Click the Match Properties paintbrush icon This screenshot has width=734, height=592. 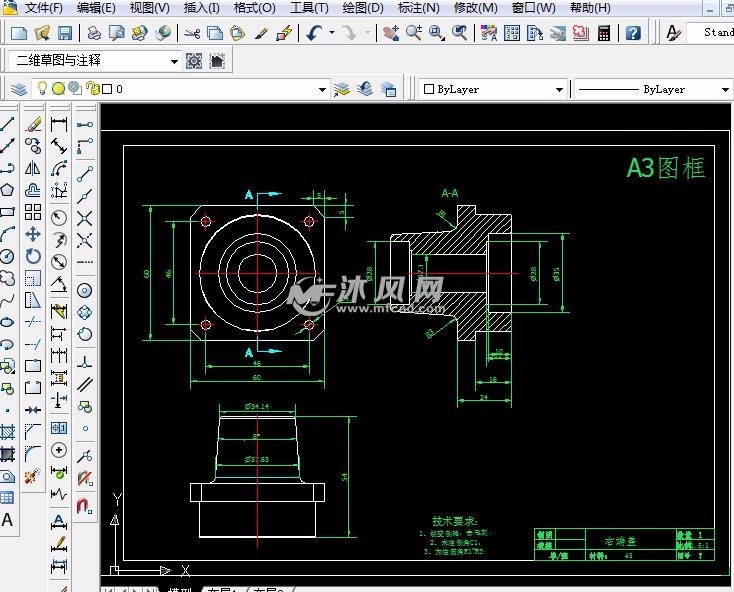click(x=261, y=33)
